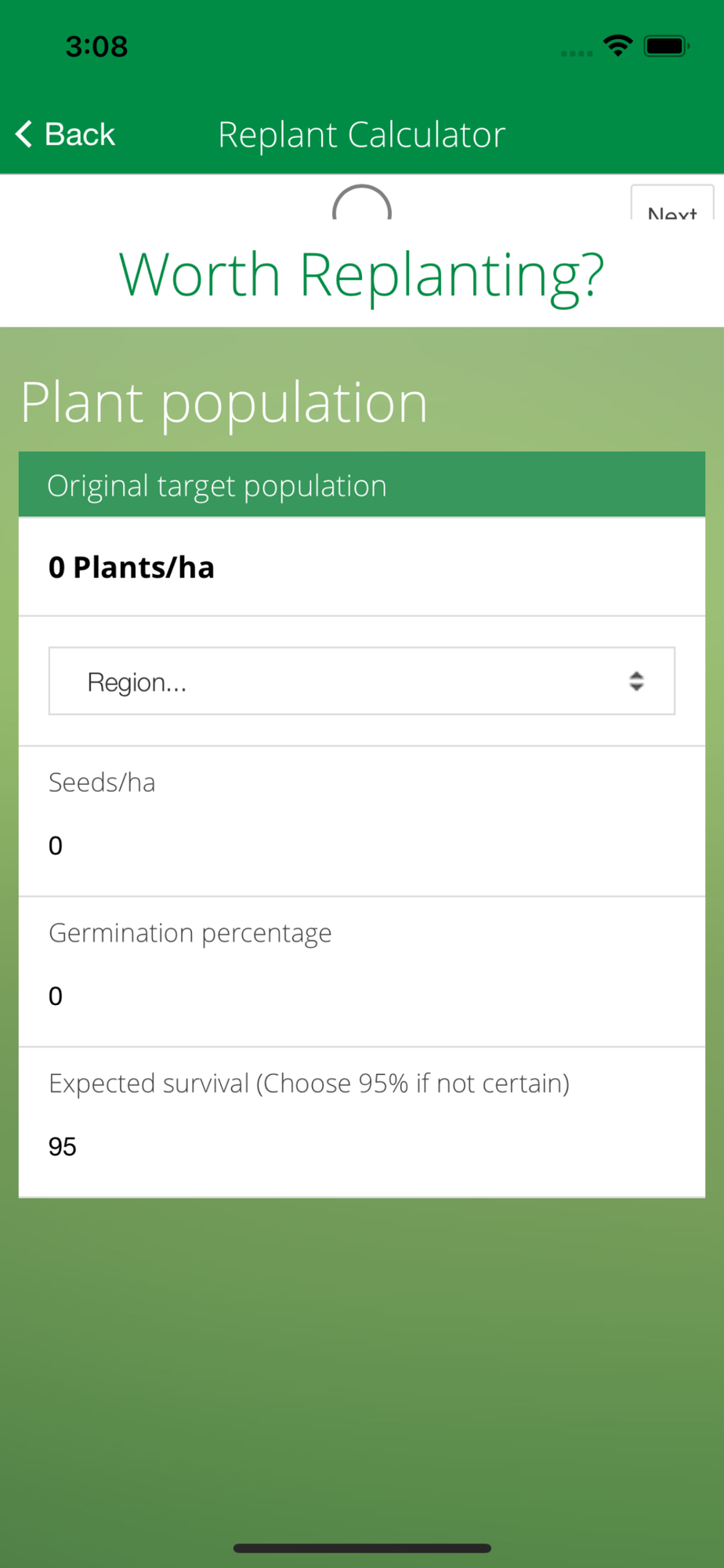This screenshot has height=1568, width=724.
Task: Tap the 0 Plants/ha result
Action: (x=132, y=567)
